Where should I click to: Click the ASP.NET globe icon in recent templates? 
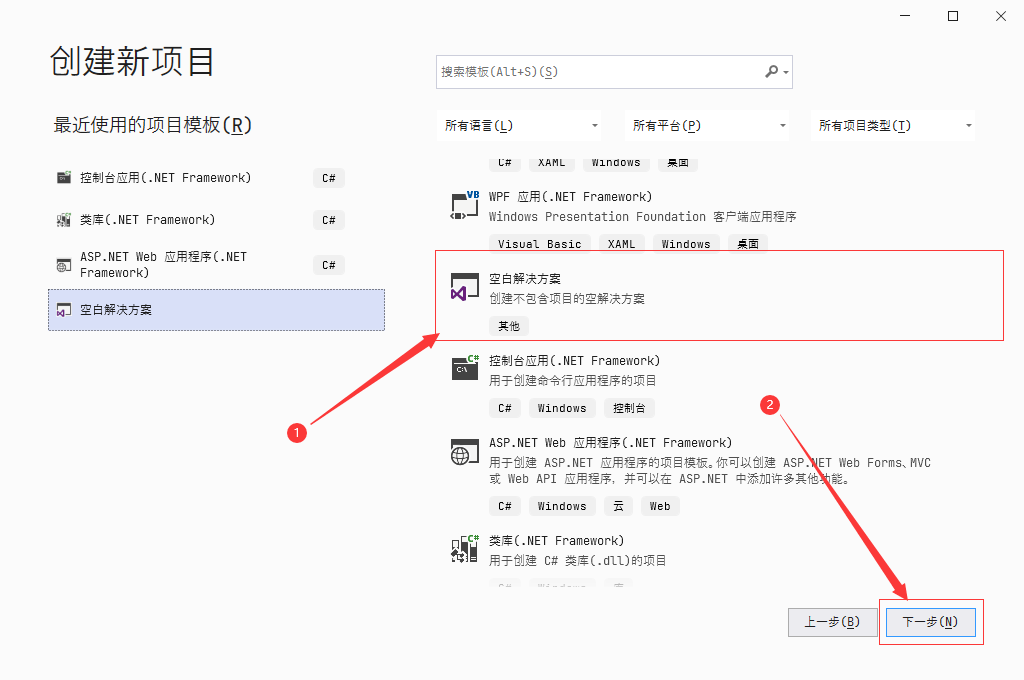[x=63, y=265]
